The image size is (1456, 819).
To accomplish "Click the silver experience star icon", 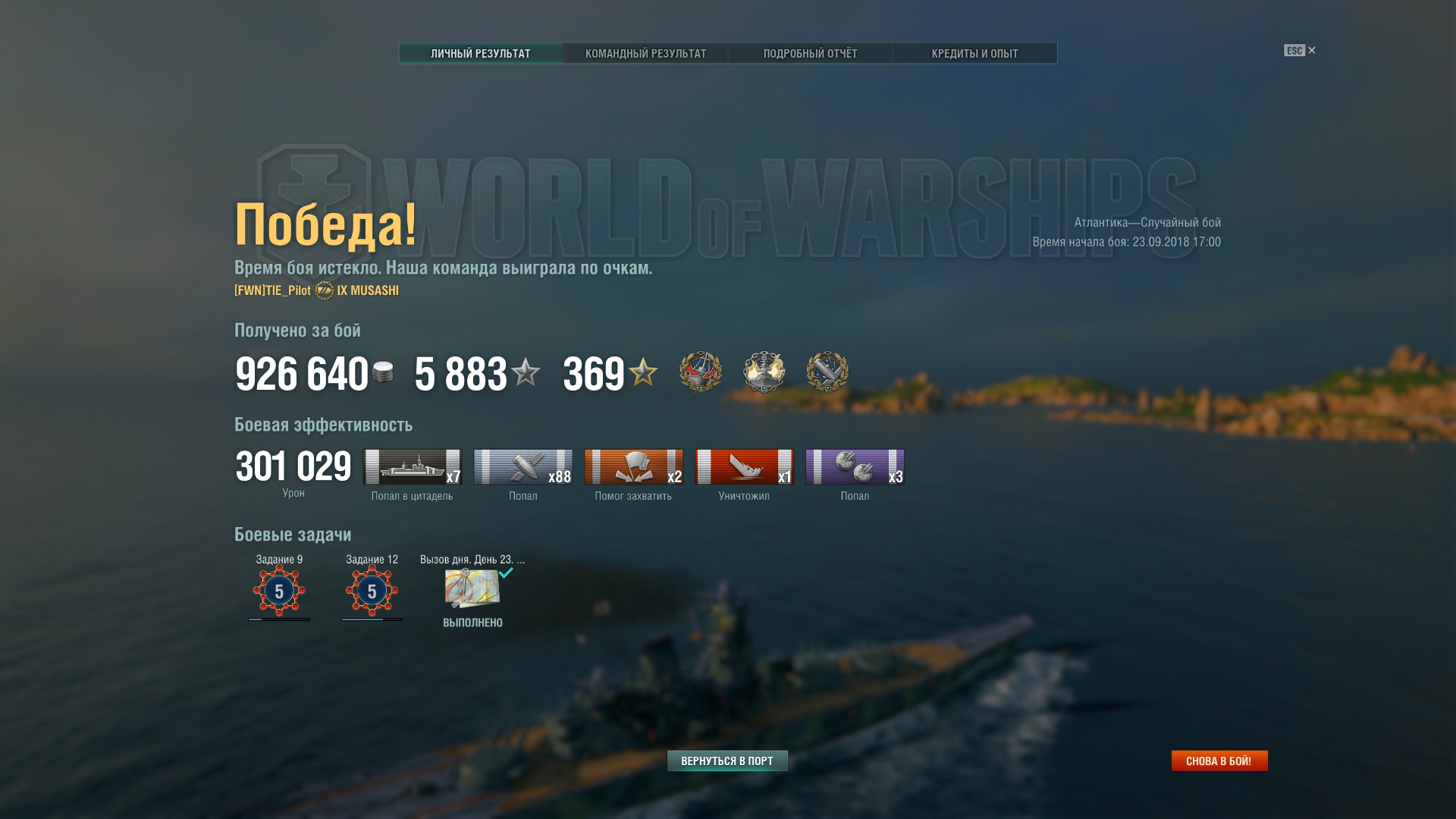I will 525,372.
